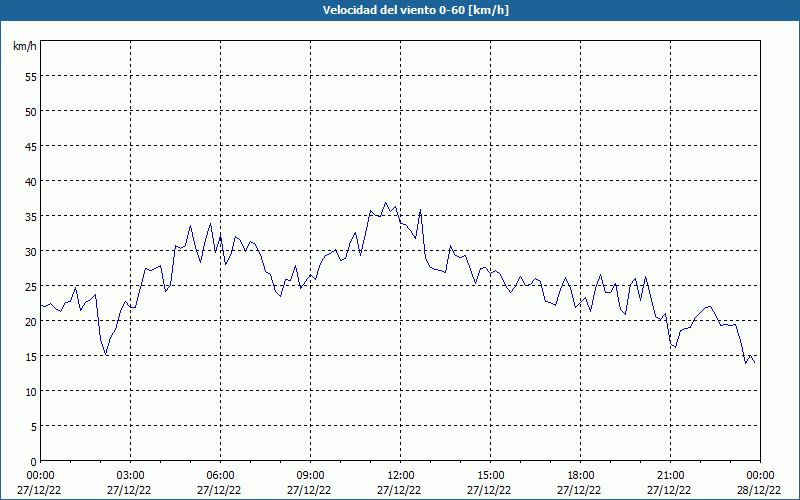Click the chart title 'Velocidad del viento 0-60 [km/h]'
The image size is (800, 500).
tap(416, 10)
